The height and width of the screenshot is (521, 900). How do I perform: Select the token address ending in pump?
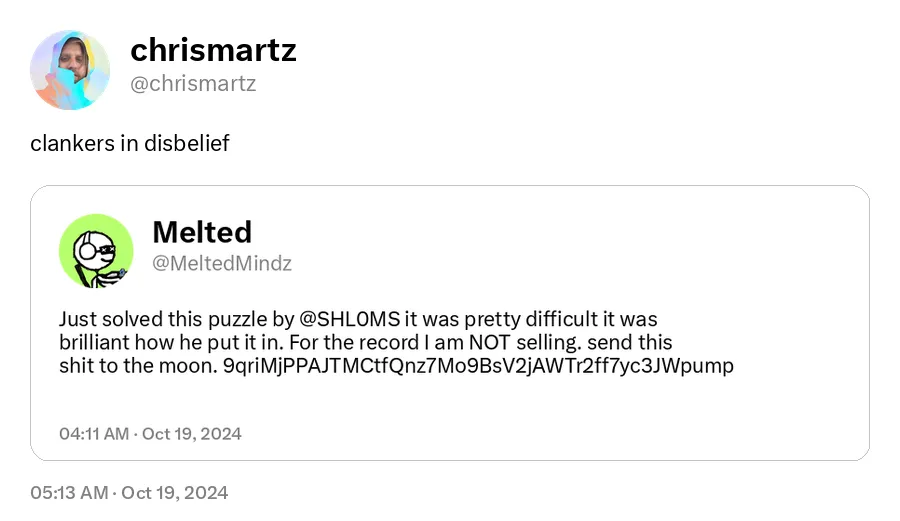tap(478, 366)
